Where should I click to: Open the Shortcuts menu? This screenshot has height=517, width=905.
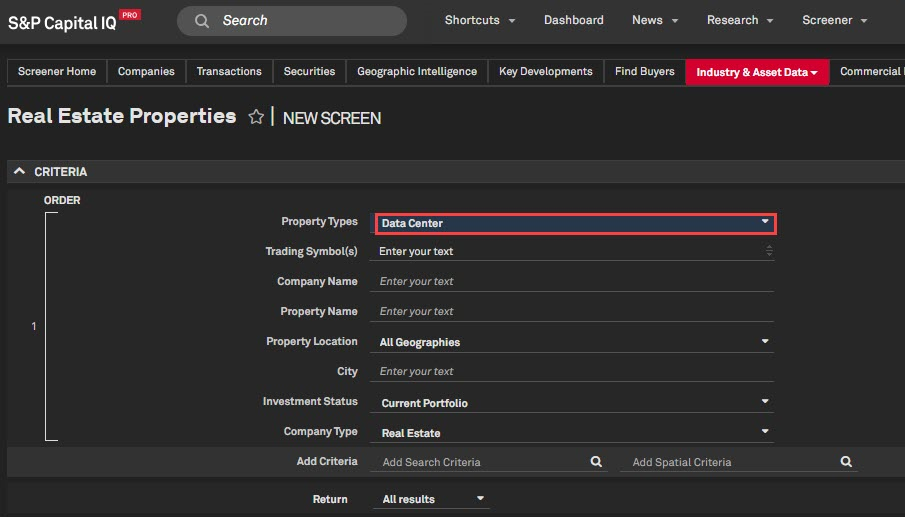tap(480, 20)
